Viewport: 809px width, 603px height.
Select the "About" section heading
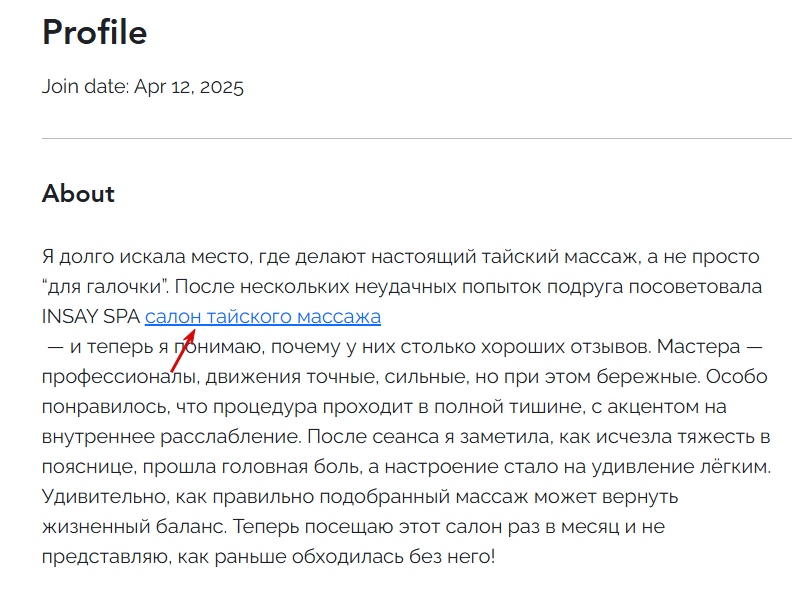78,193
